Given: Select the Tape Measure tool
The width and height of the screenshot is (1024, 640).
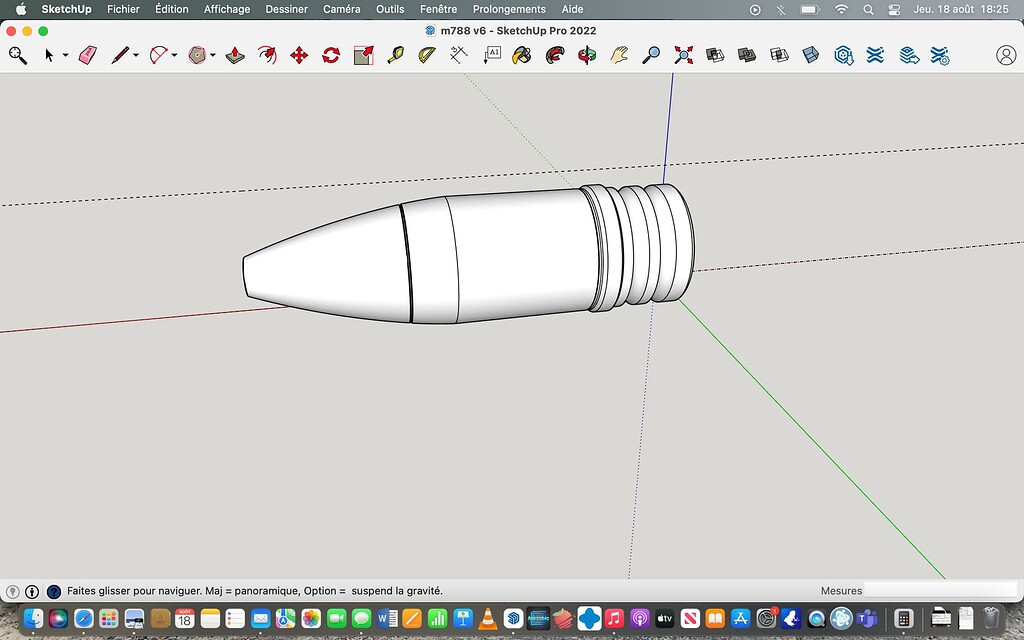Looking at the screenshot, I should point(394,55).
